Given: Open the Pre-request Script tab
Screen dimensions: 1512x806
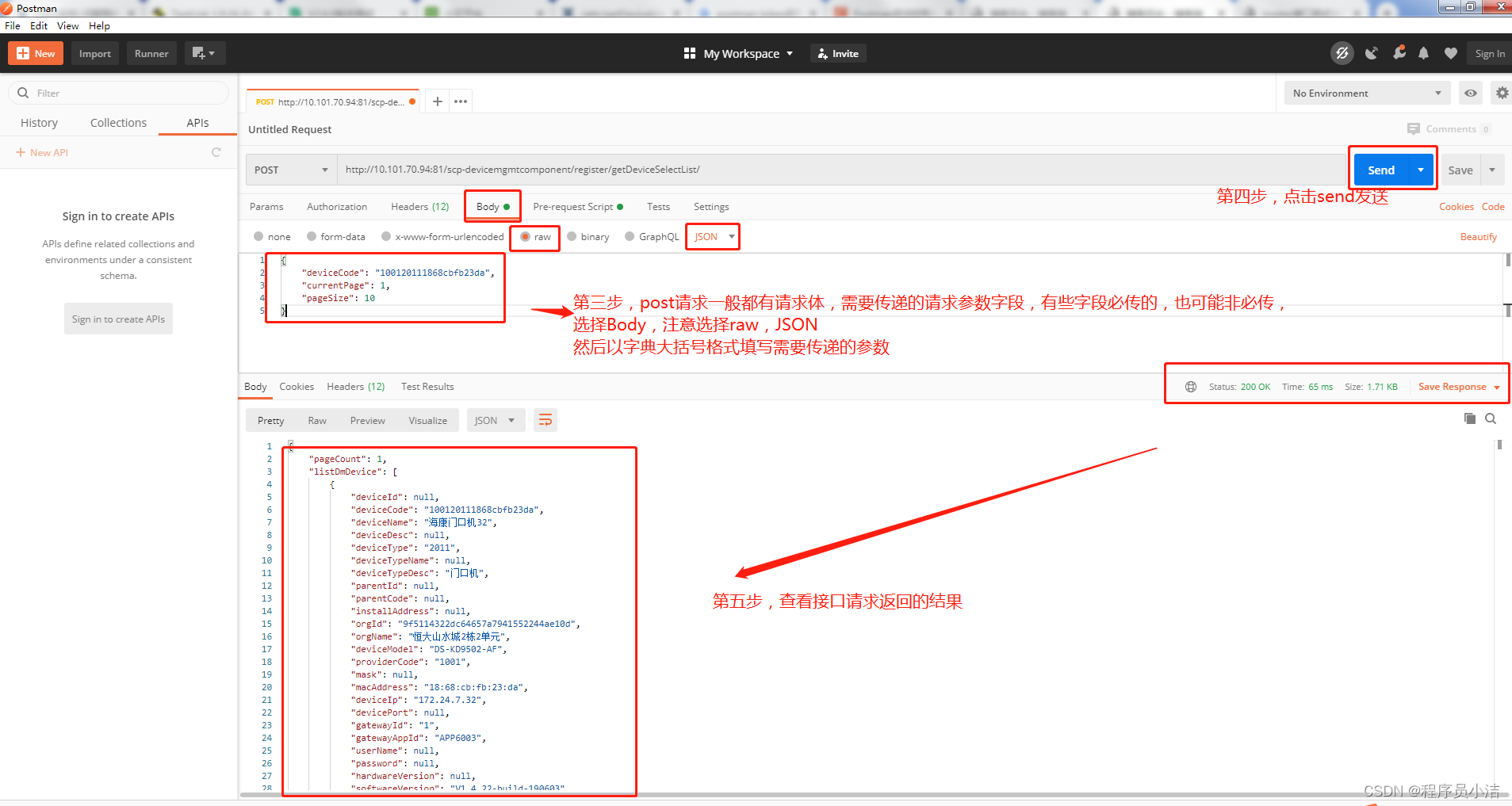Looking at the screenshot, I should click(578, 207).
